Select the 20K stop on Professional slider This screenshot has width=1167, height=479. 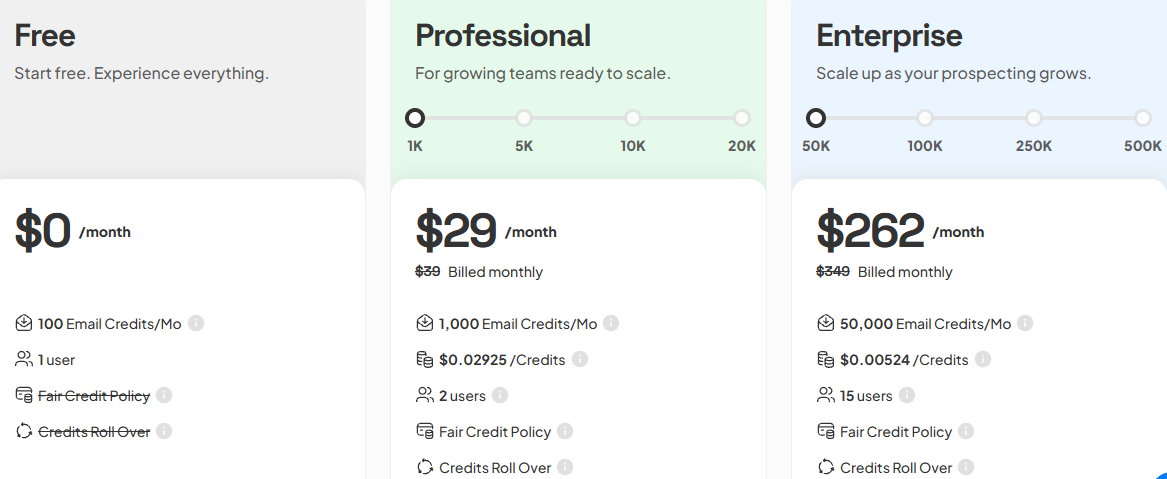(x=742, y=118)
